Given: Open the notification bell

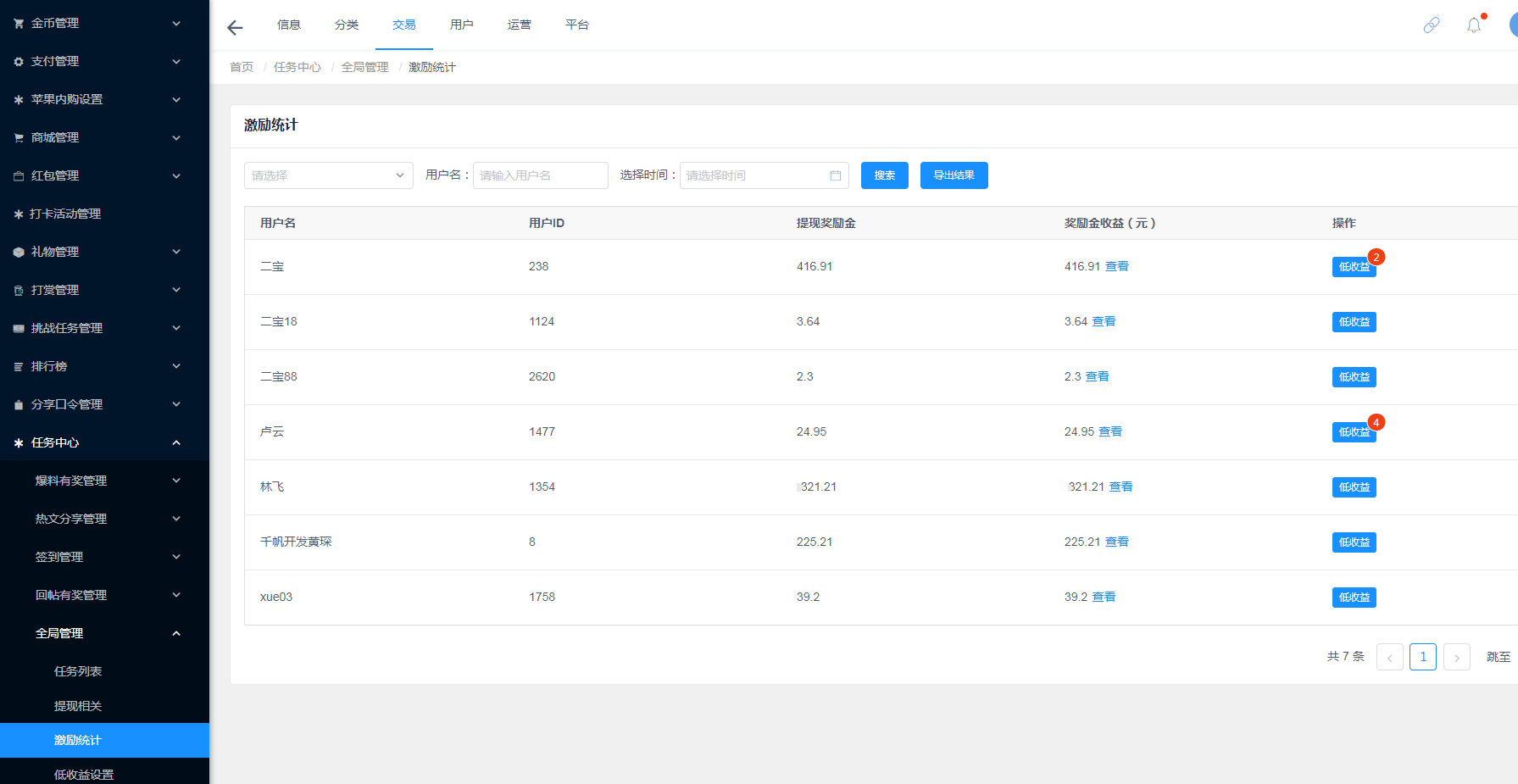Looking at the screenshot, I should coord(1474,25).
